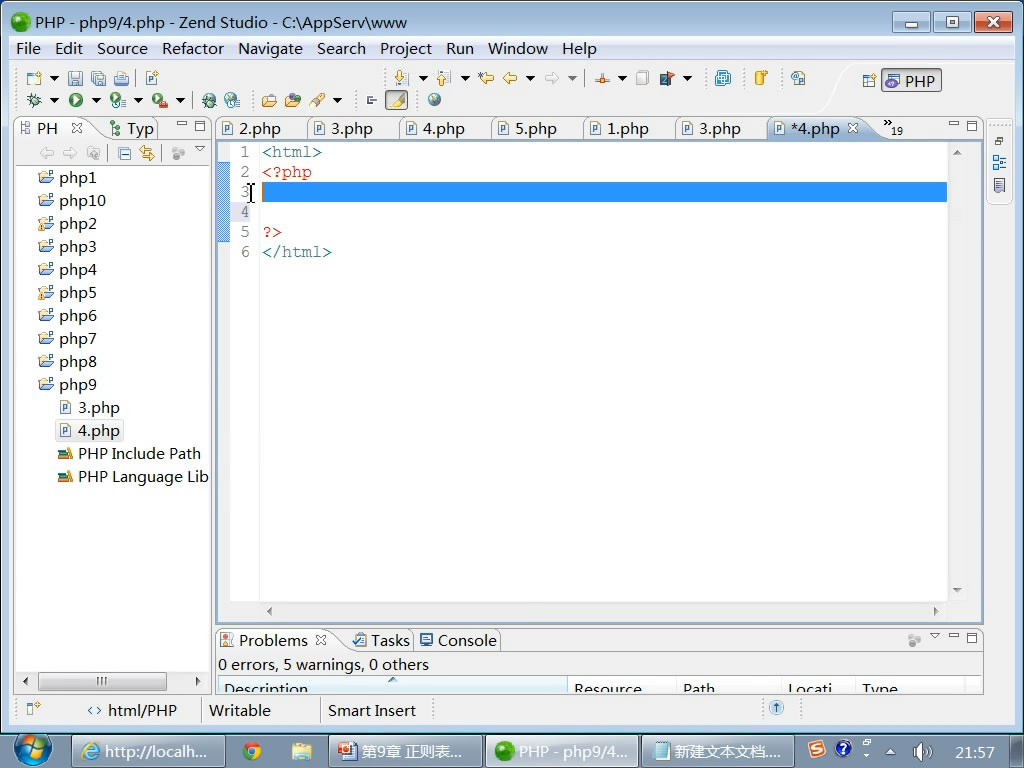The height and width of the screenshot is (768, 1024).
Task: Maximize the editor area
Action: pyautogui.click(x=972, y=125)
